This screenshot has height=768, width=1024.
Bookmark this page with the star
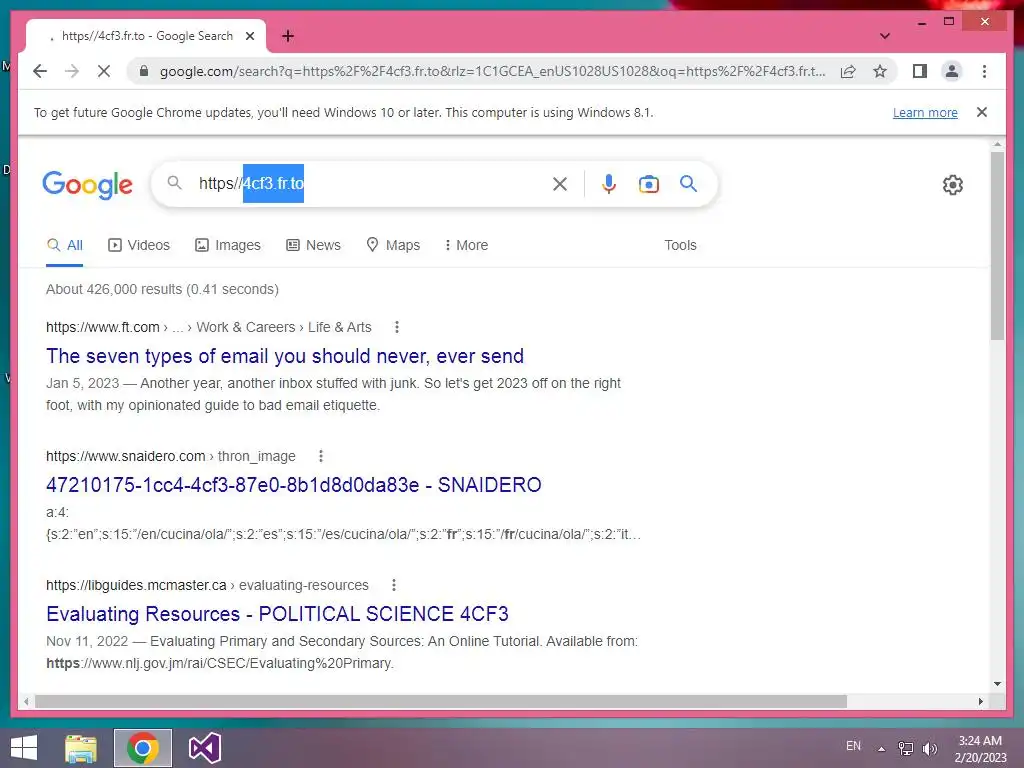point(880,71)
